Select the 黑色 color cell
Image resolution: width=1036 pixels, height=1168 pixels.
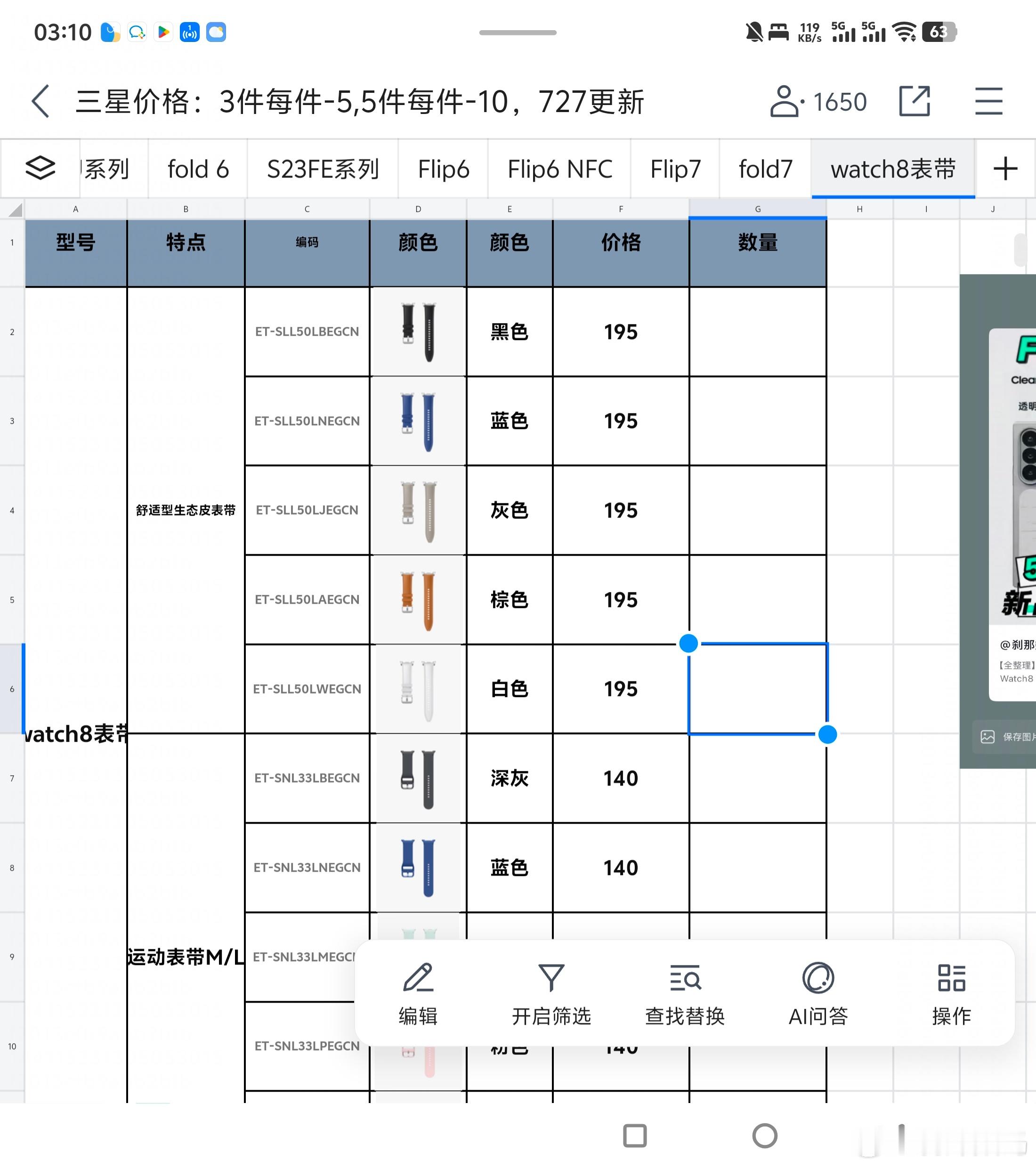pyautogui.click(x=509, y=332)
